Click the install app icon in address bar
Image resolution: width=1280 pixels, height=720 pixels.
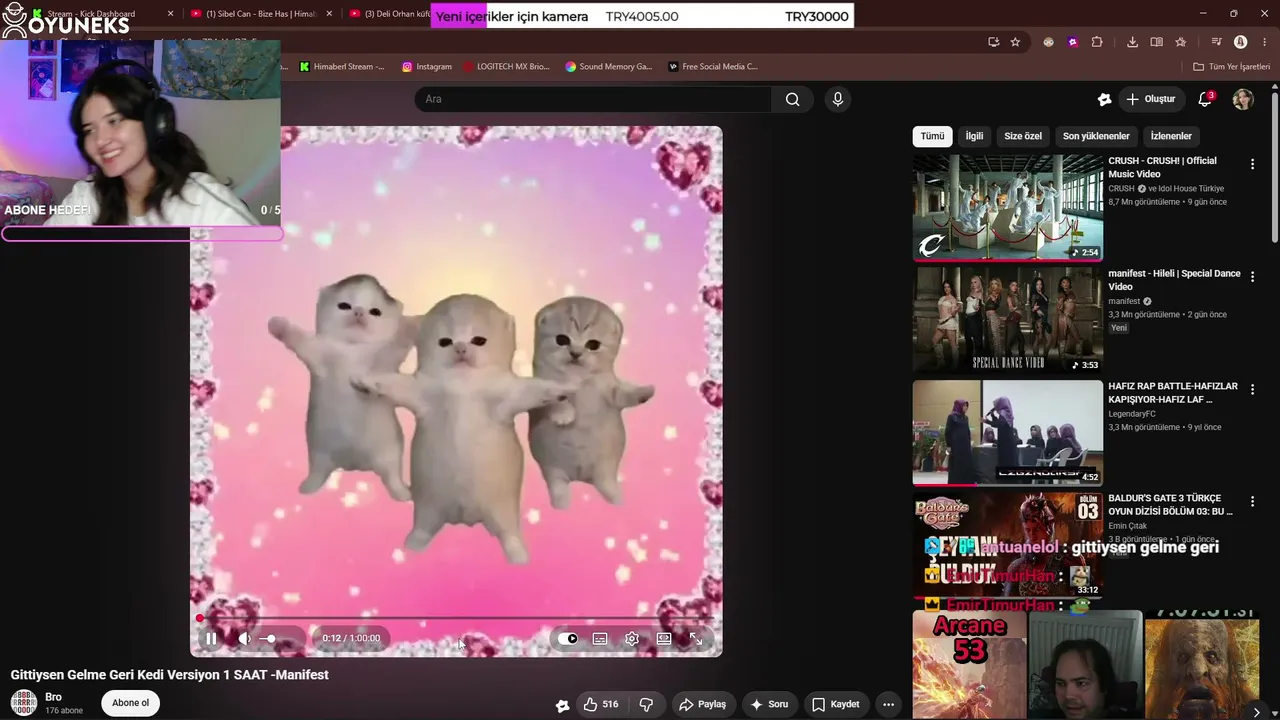tap(993, 42)
